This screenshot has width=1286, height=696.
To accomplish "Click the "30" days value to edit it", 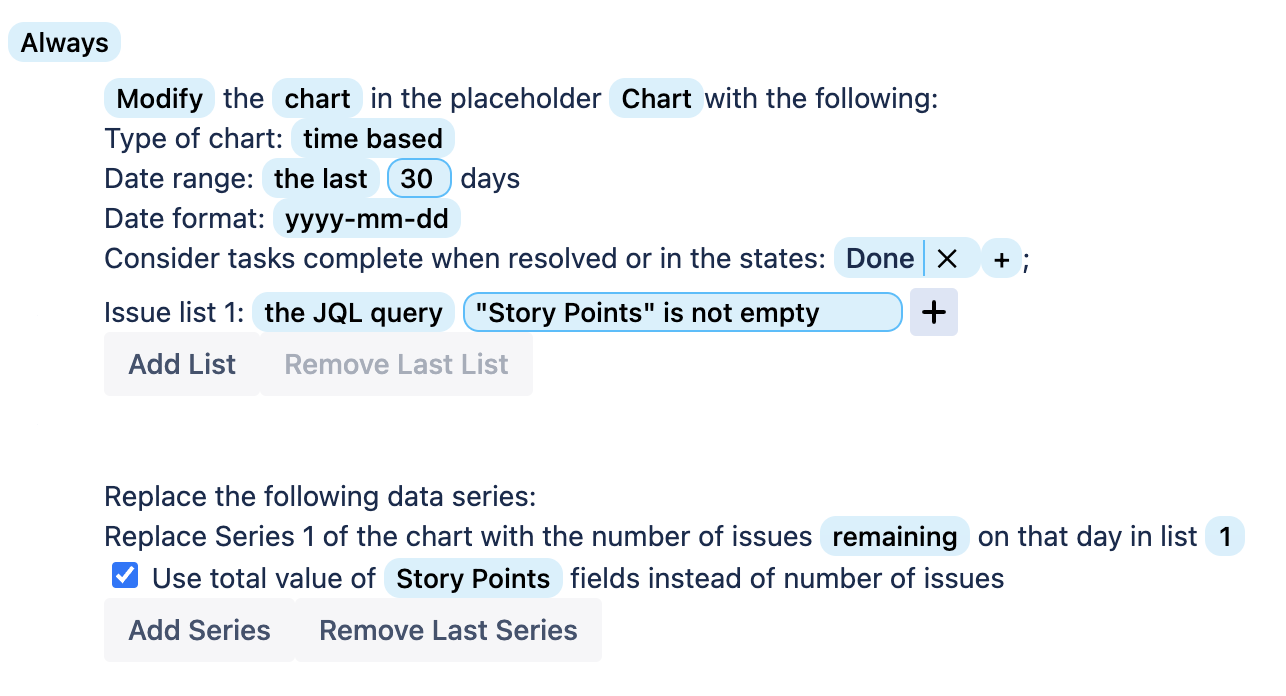I will tap(419, 178).
